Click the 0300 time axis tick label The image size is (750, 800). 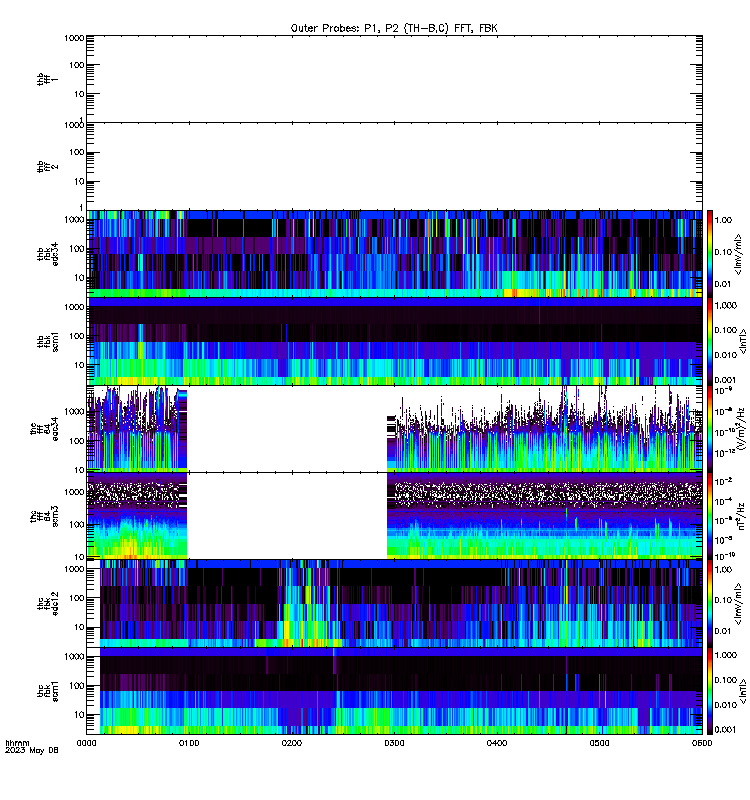(x=394, y=743)
